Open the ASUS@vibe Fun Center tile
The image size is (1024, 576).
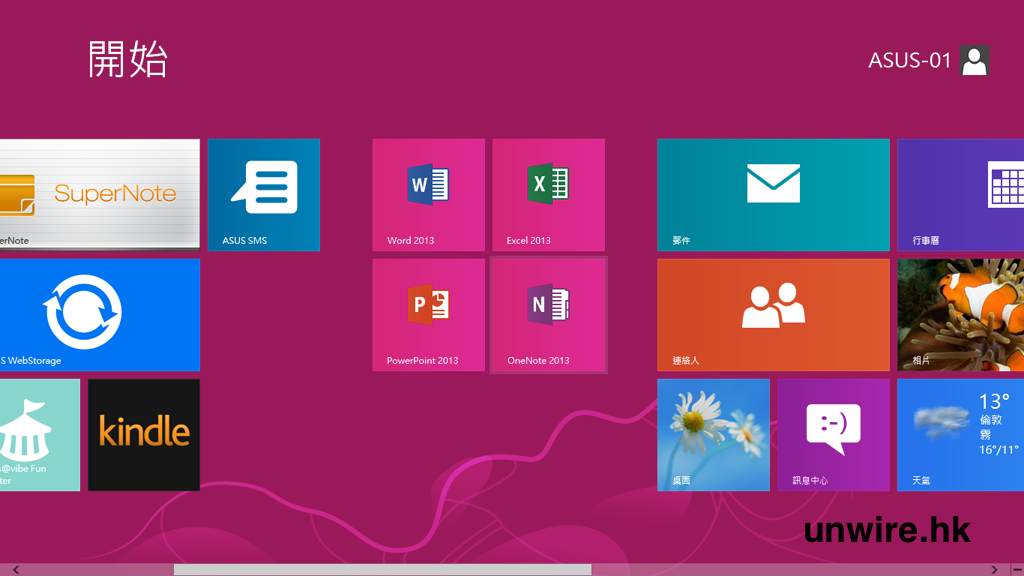click(39, 434)
